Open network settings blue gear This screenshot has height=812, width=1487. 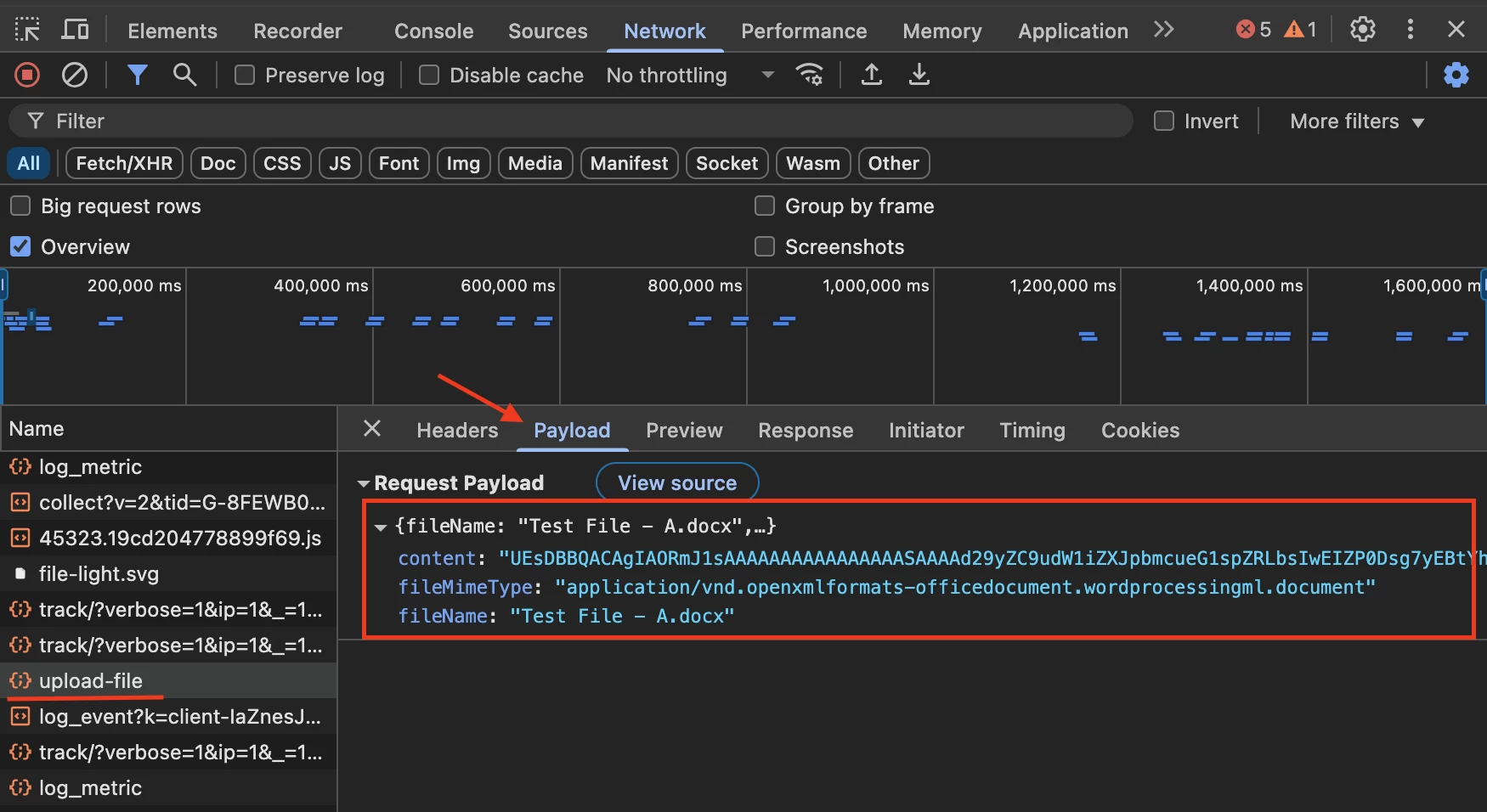pos(1456,76)
